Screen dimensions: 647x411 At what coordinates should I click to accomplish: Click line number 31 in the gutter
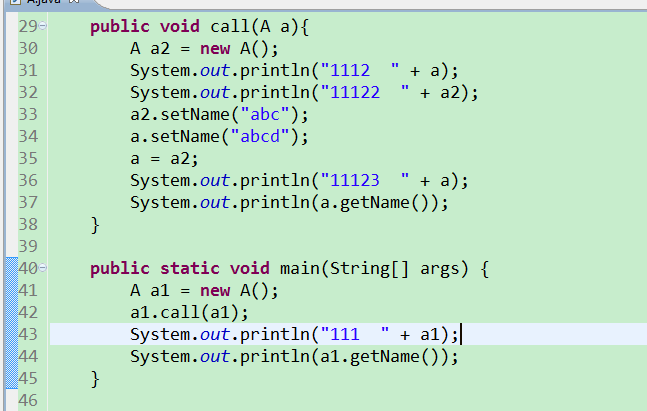coord(28,70)
